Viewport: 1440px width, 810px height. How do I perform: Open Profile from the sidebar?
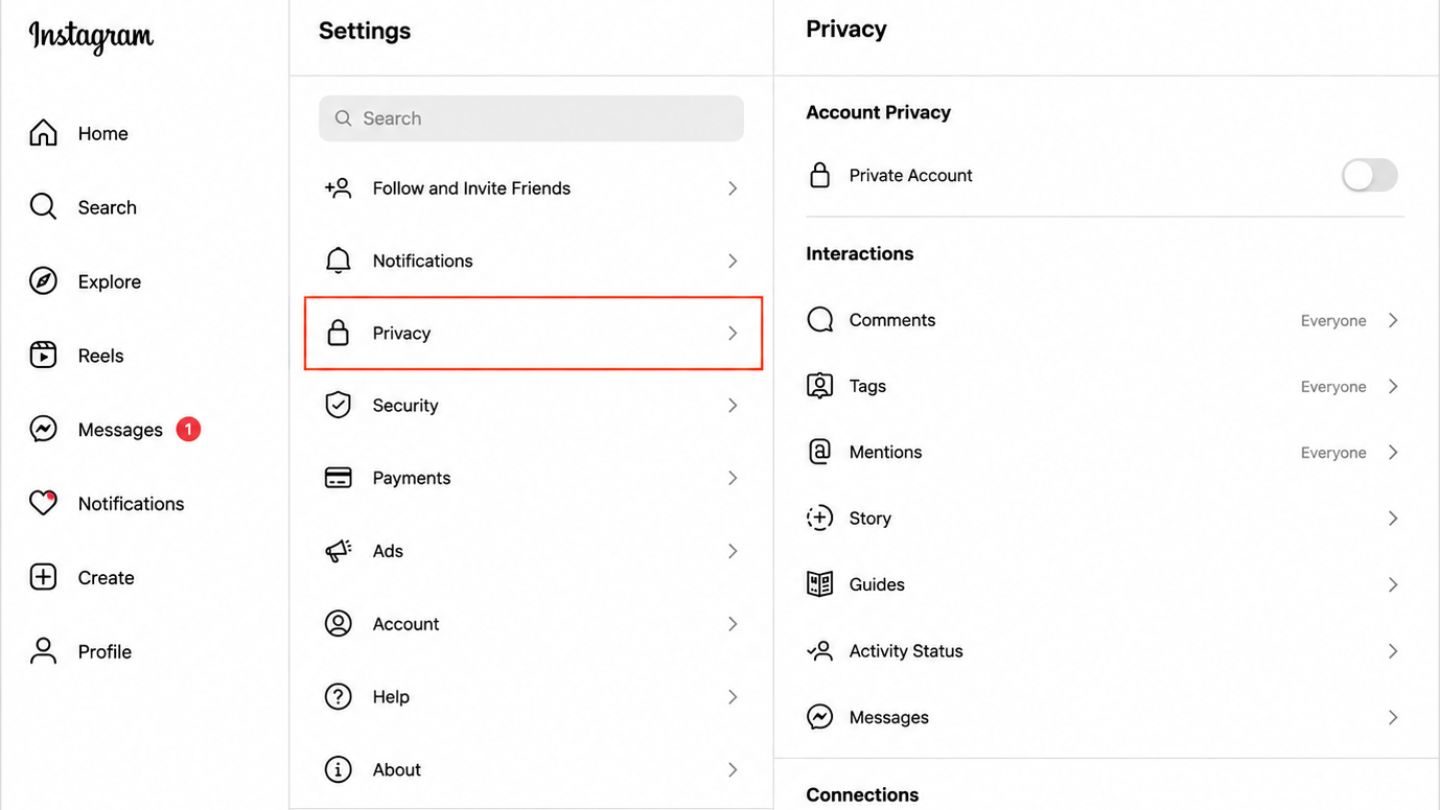click(105, 651)
